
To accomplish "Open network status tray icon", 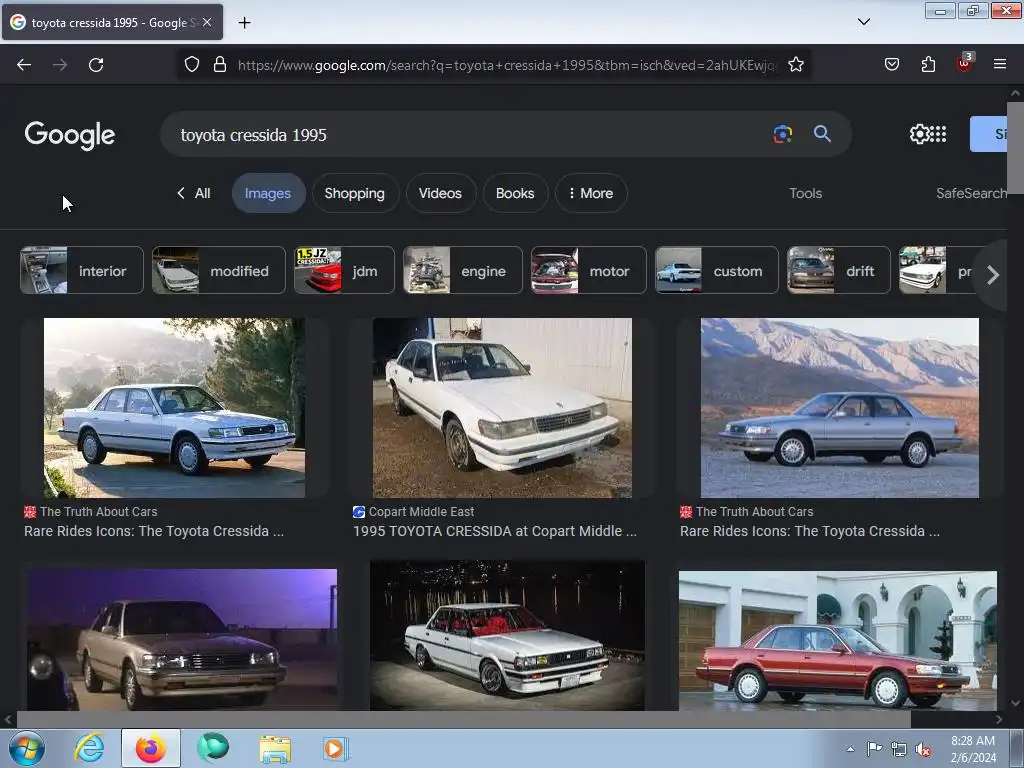I will (x=899, y=750).
